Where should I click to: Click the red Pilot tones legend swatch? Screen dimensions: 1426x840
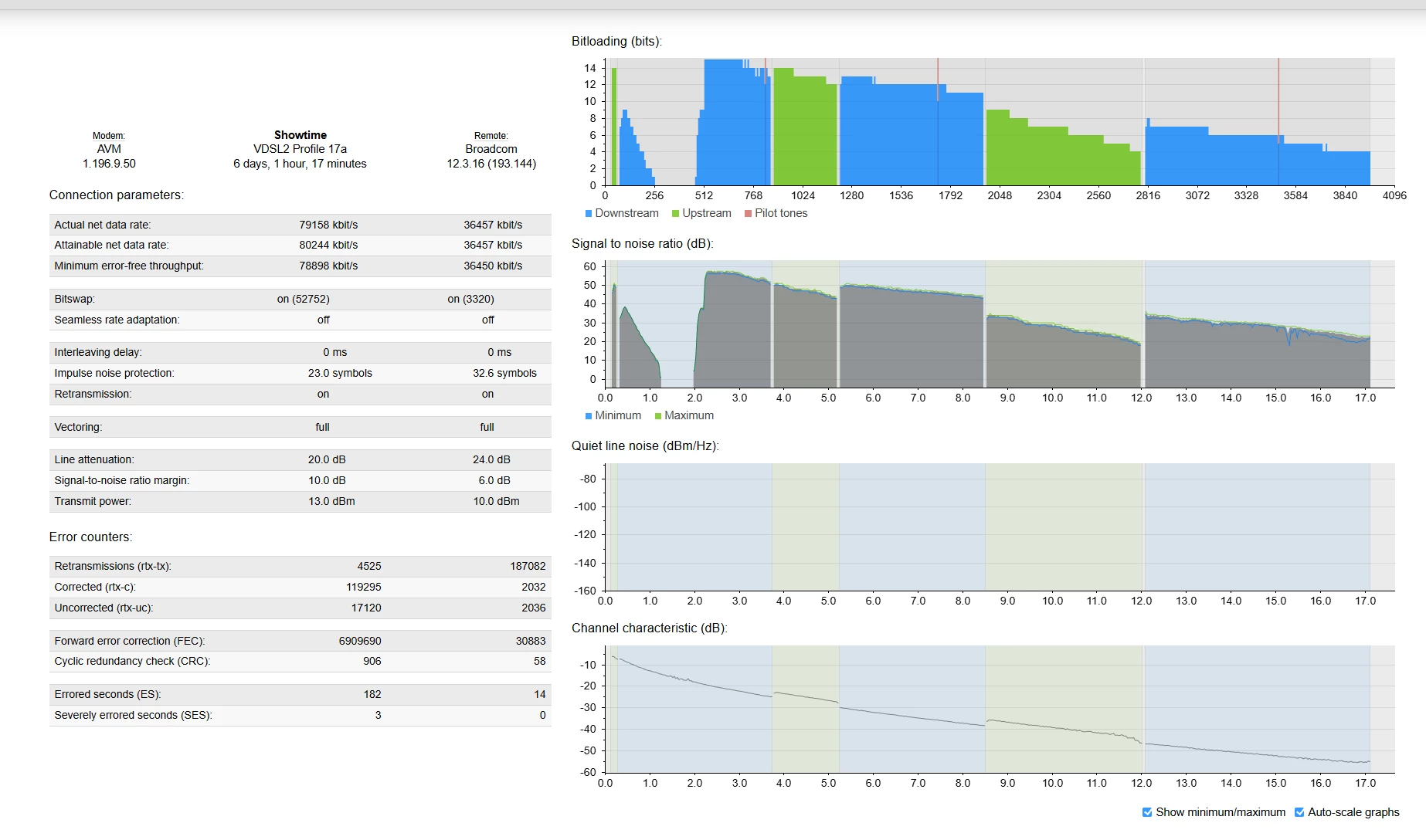pyautogui.click(x=748, y=214)
